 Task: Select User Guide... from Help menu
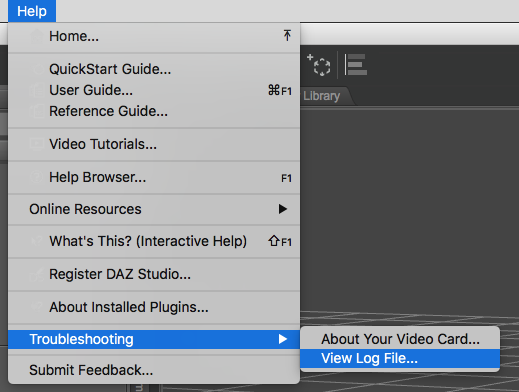(x=154, y=90)
